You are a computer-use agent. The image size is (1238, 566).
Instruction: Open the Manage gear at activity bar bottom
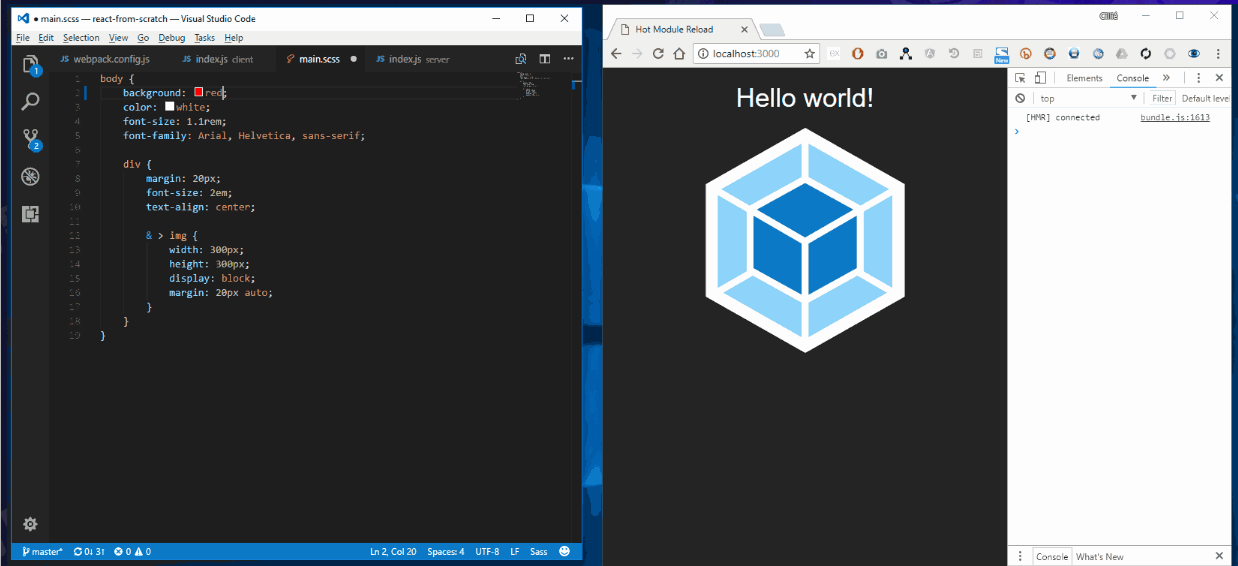[x=30, y=524]
